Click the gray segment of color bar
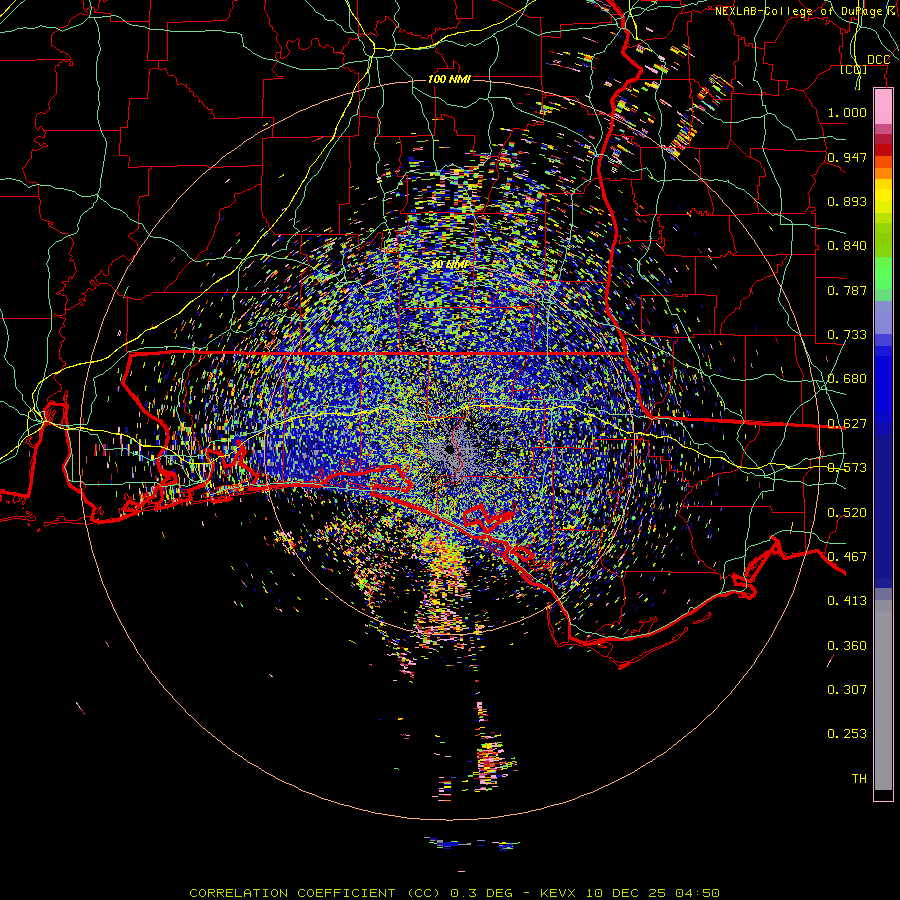The height and width of the screenshot is (900, 900). click(x=883, y=695)
